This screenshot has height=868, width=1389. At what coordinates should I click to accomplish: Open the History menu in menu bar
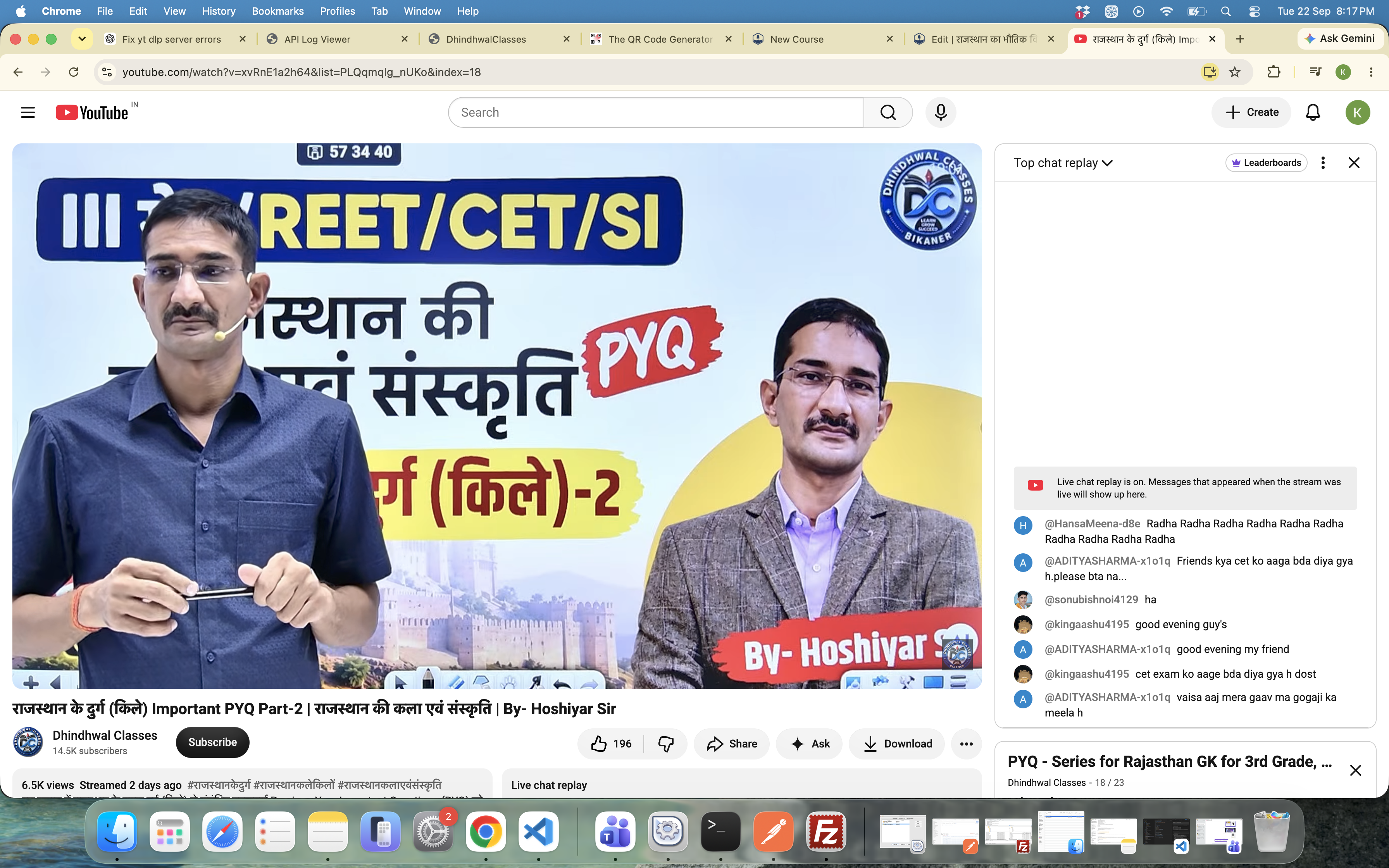219,11
